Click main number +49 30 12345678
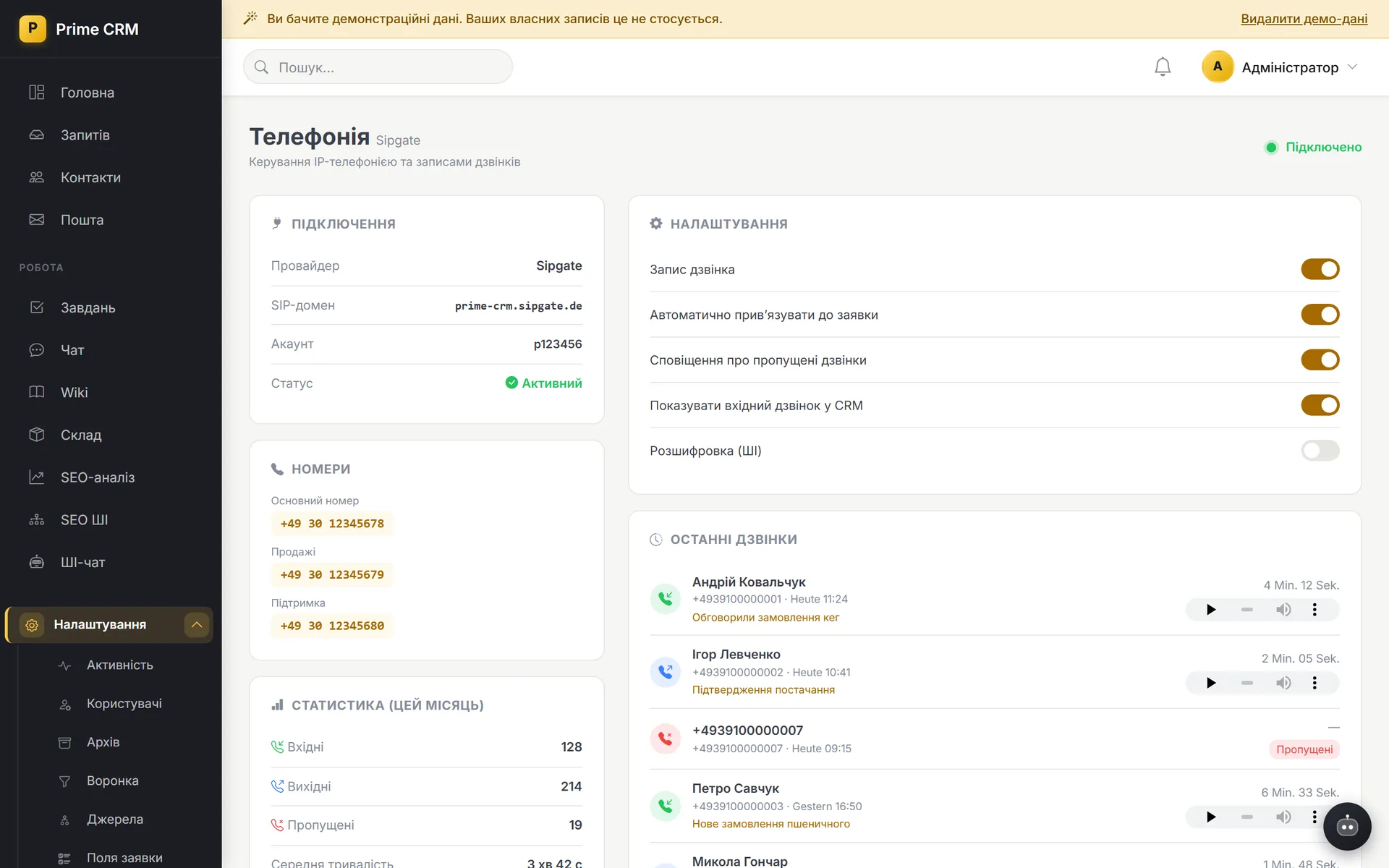The image size is (1389, 868). click(332, 524)
